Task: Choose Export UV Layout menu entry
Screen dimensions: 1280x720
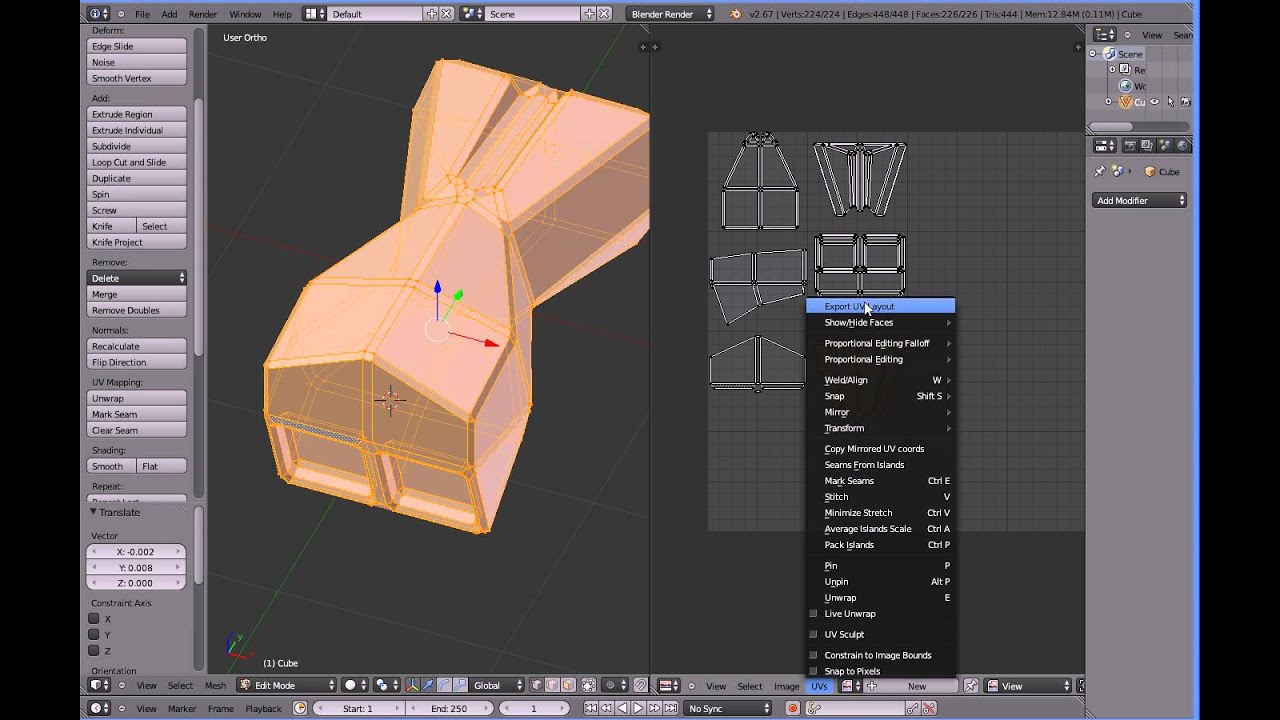Action: [880, 307]
